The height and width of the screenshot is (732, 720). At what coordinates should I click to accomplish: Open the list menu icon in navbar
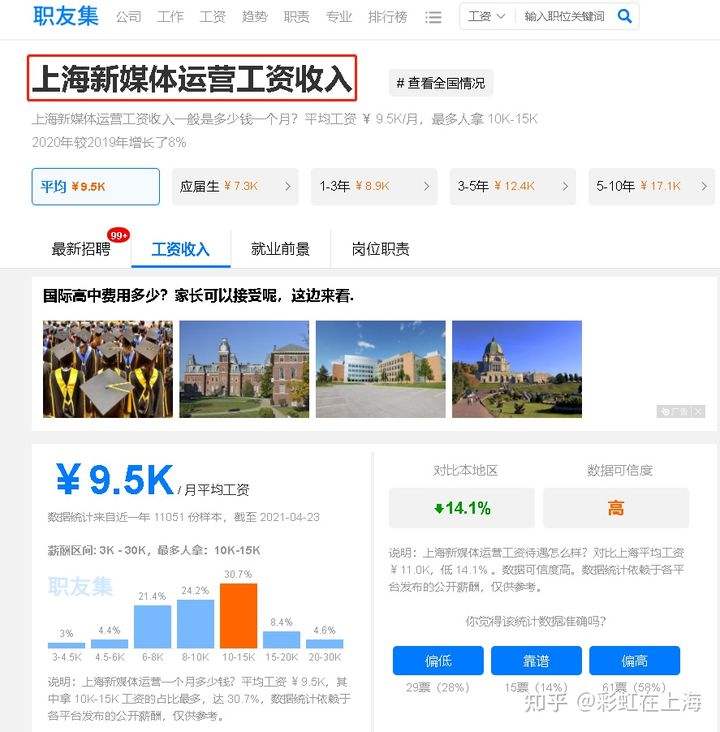tap(433, 18)
